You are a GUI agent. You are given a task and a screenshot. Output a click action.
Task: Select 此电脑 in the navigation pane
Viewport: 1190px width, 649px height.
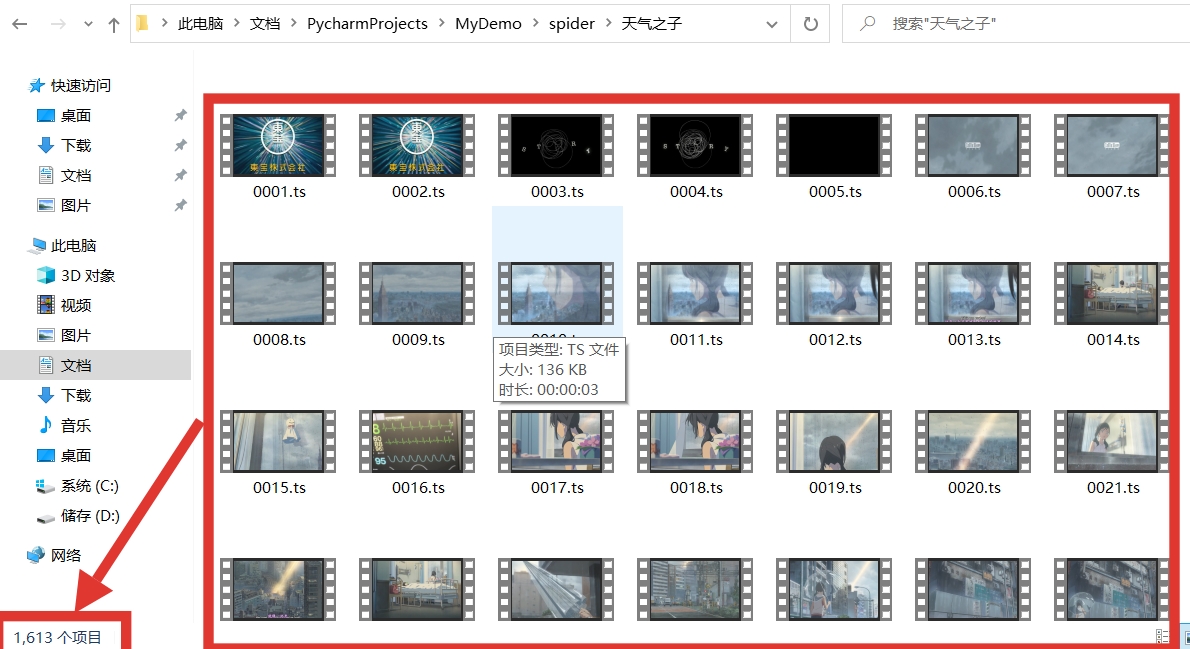[x=74, y=246]
